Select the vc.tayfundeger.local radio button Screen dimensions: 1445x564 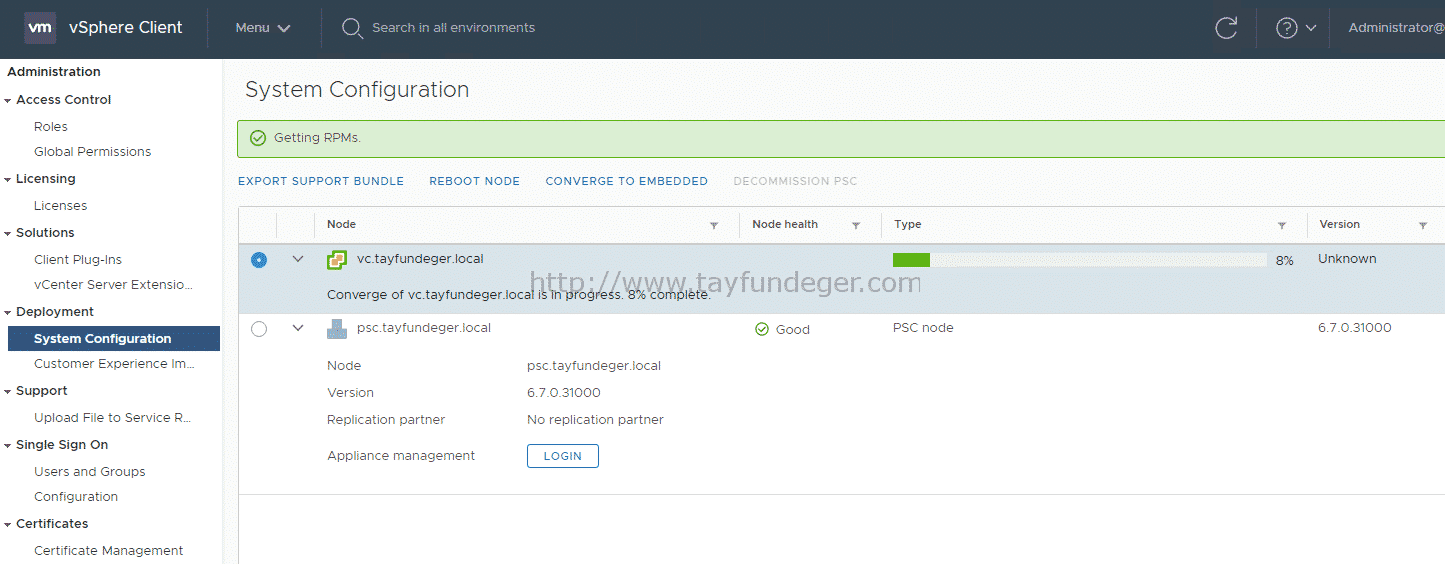coord(259,260)
